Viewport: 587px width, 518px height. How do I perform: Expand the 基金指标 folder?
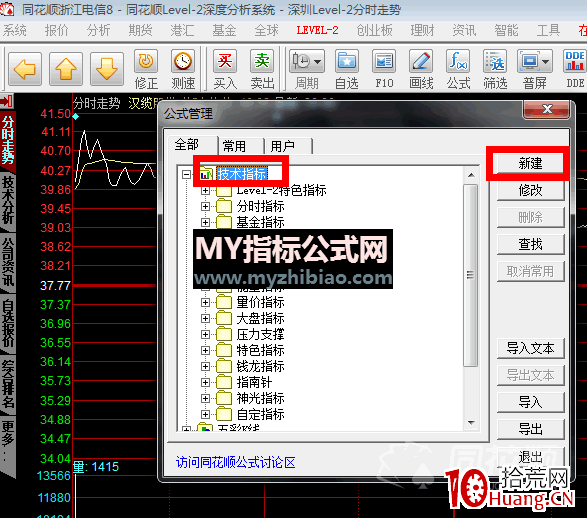(205, 223)
